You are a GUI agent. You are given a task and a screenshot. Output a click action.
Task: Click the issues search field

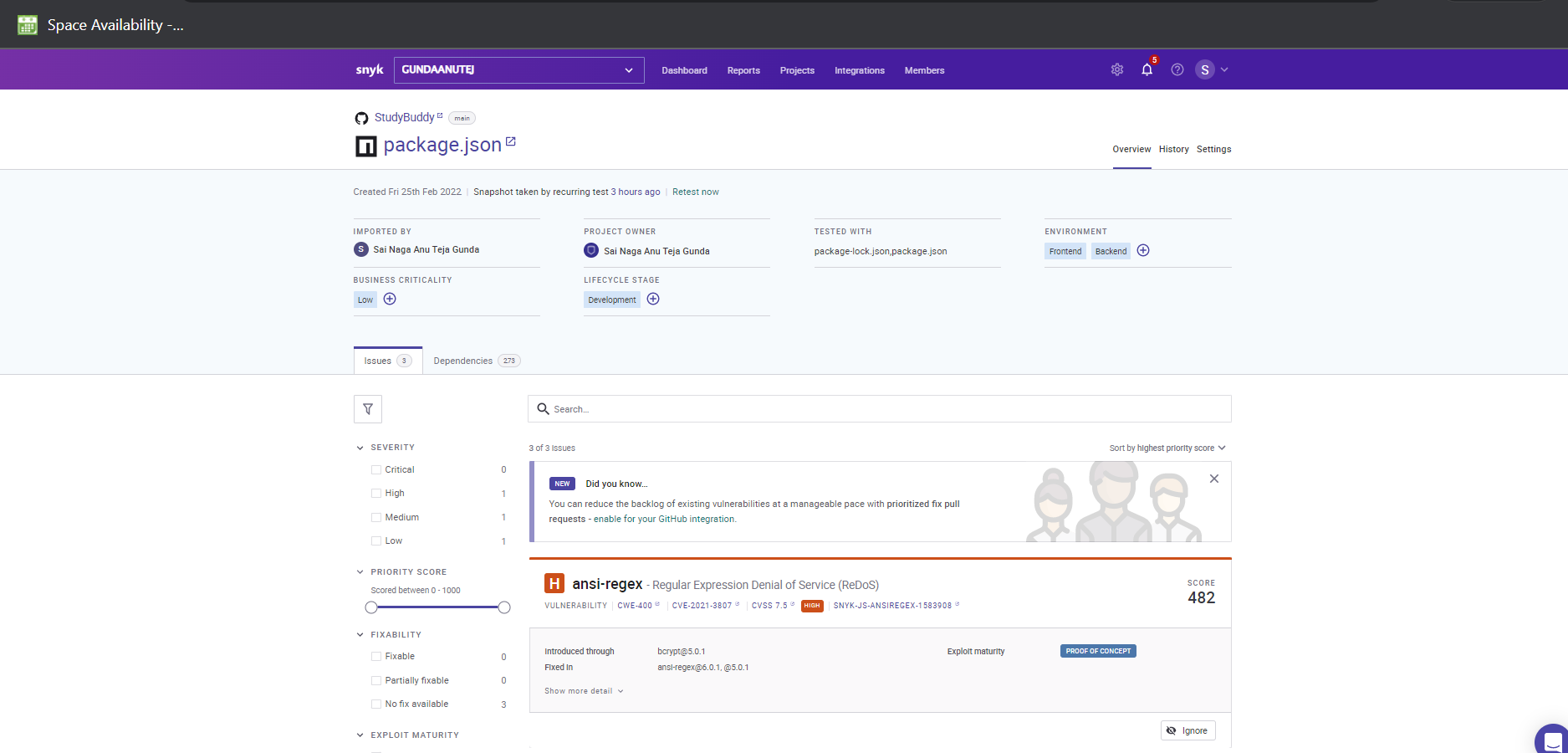[x=878, y=409]
